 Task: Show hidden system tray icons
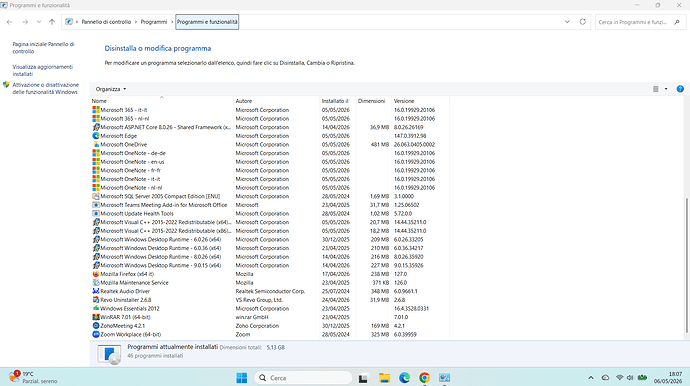pyautogui.click(x=591, y=378)
